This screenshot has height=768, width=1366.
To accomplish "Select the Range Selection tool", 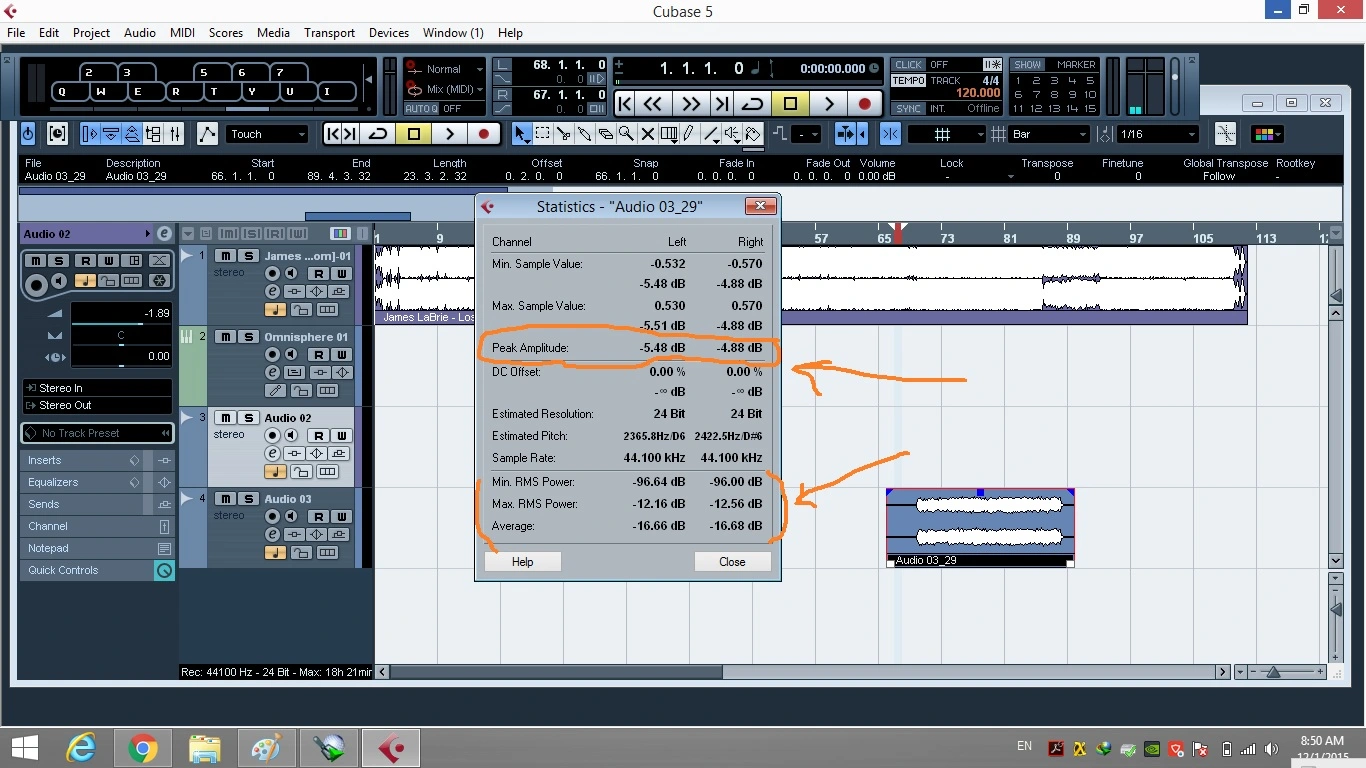I will [542, 134].
